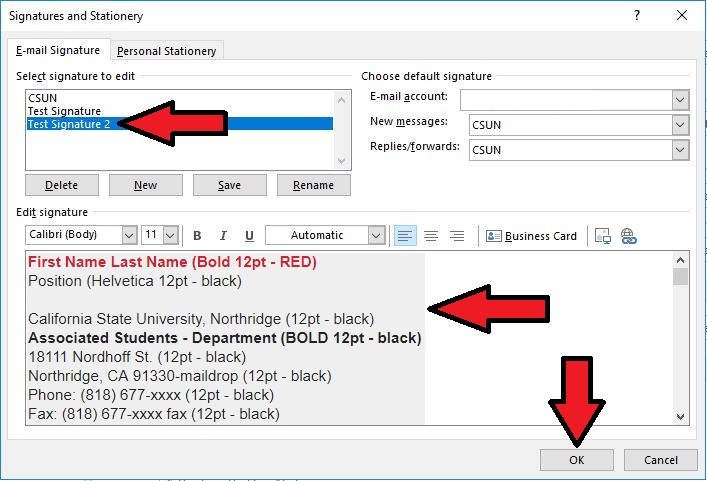Click the Rename signature button
The height and width of the screenshot is (481, 707).
click(x=313, y=185)
